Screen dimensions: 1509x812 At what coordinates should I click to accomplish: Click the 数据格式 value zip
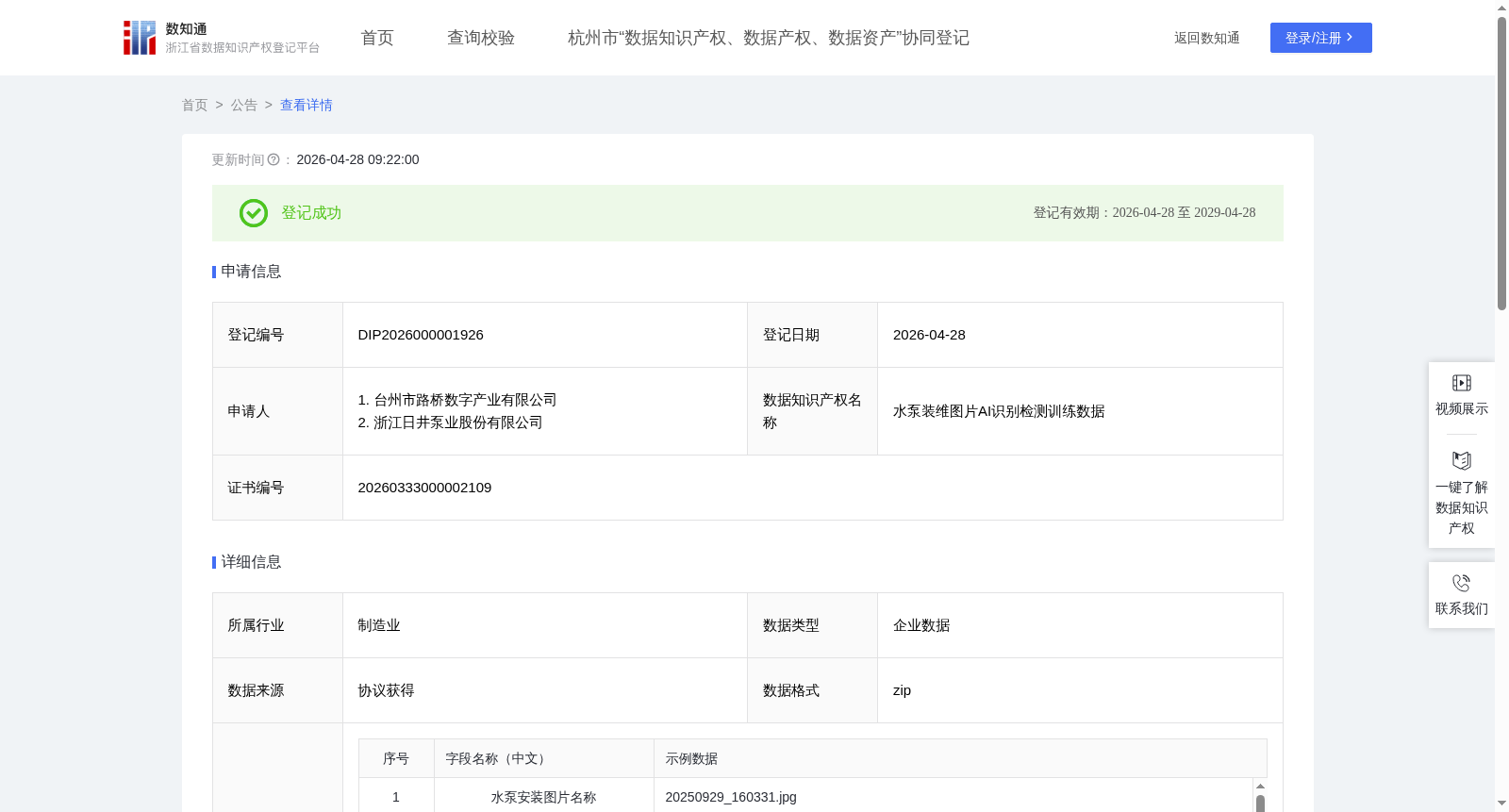[902, 690]
